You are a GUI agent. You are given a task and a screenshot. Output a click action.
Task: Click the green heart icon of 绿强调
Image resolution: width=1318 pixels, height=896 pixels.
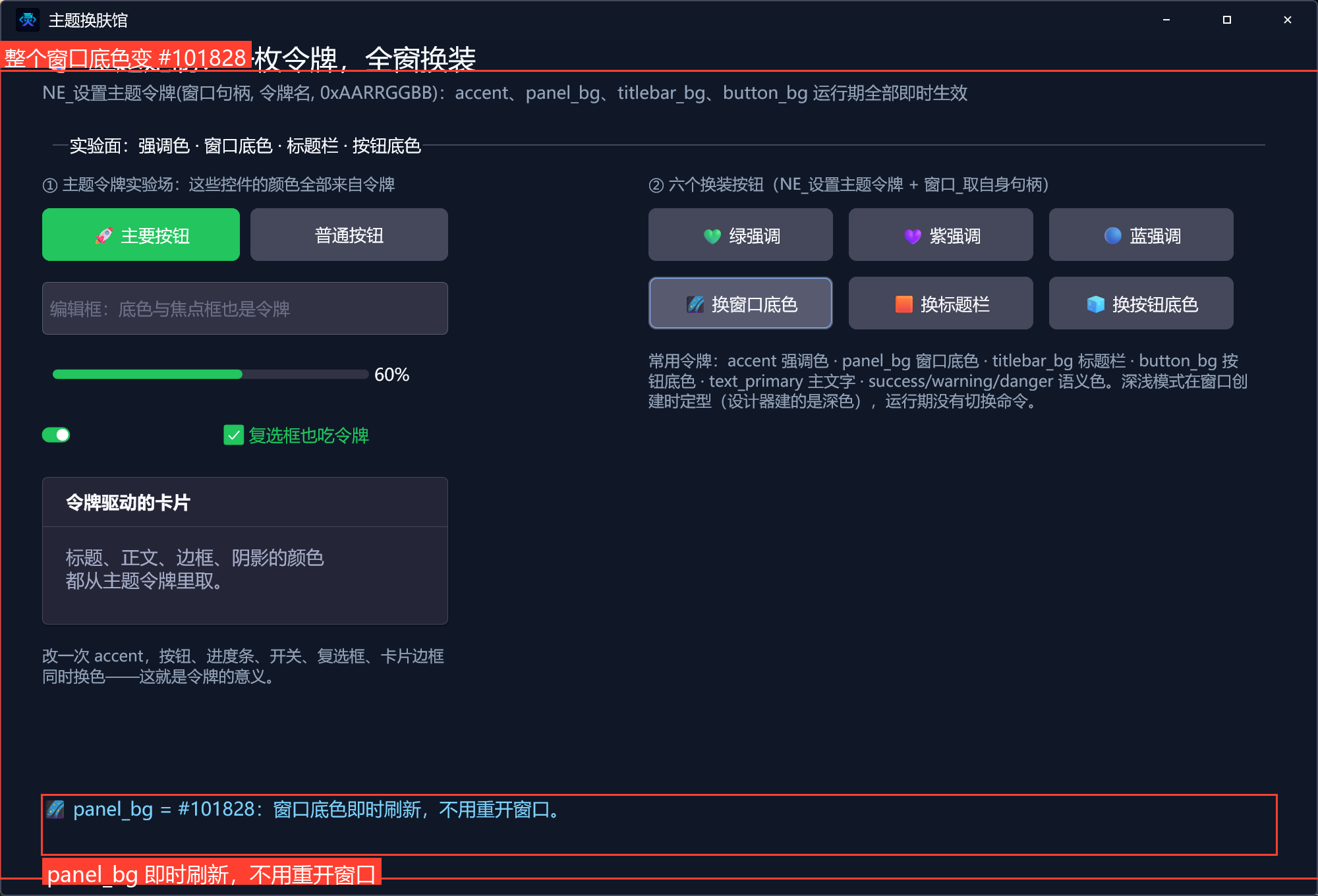coord(712,236)
